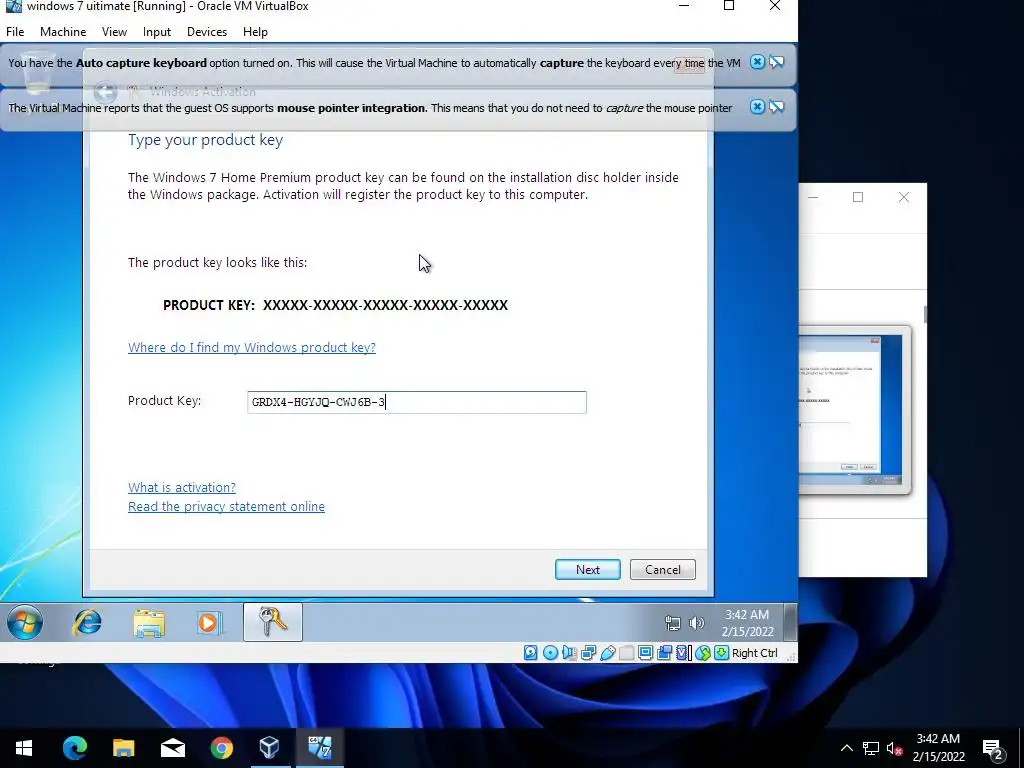Screen dimensions: 1024x768
Task: Maximize the background VirtualBox Manager window
Action: pyautogui.click(x=858, y=197)
